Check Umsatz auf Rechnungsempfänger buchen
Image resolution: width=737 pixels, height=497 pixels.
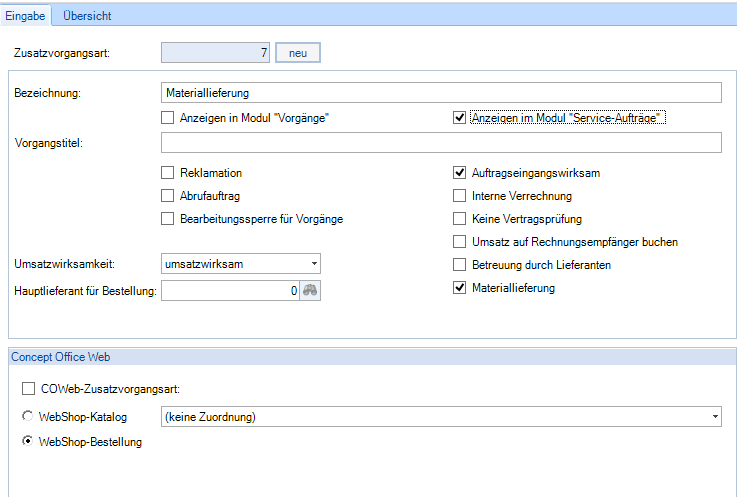click(460, 242)
